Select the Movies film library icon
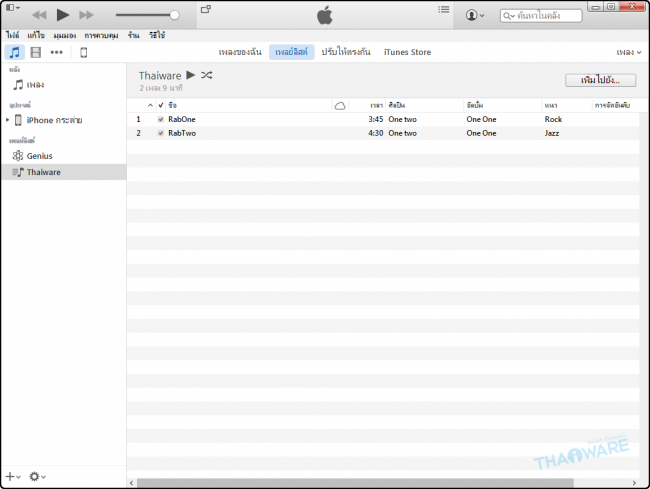Viewport: 650px width, 489px height. coord(36,53)
